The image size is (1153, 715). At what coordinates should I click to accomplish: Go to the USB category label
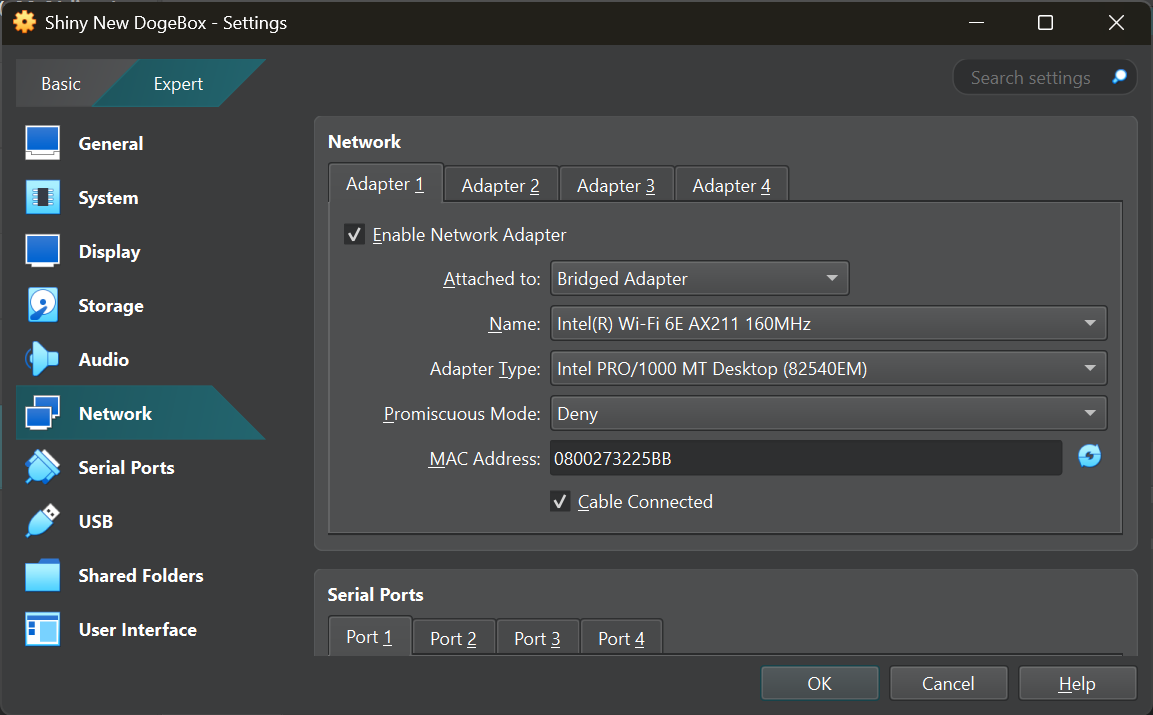tap(96, 522)
